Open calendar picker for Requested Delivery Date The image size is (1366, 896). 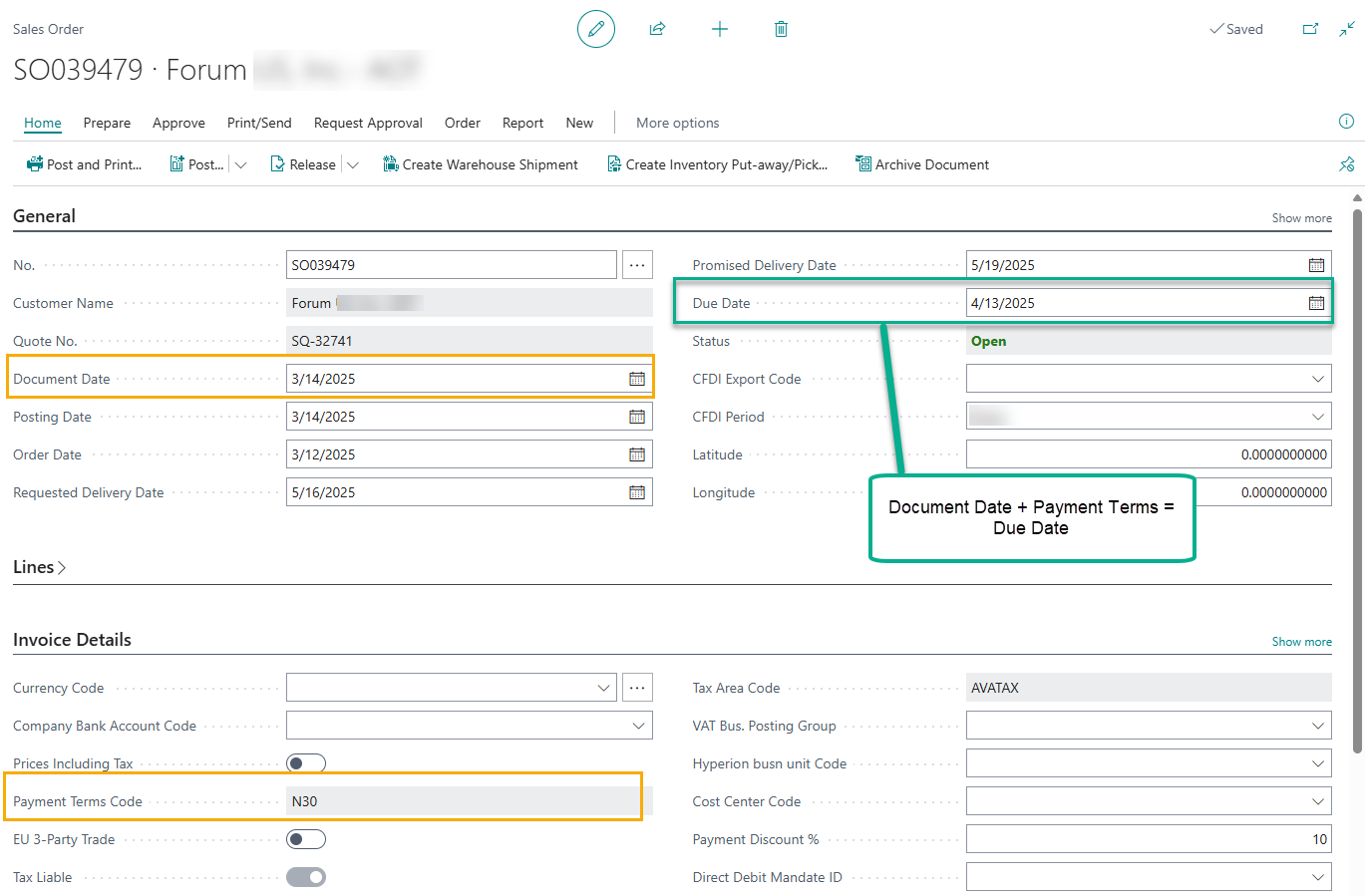(x=637, y=492)
